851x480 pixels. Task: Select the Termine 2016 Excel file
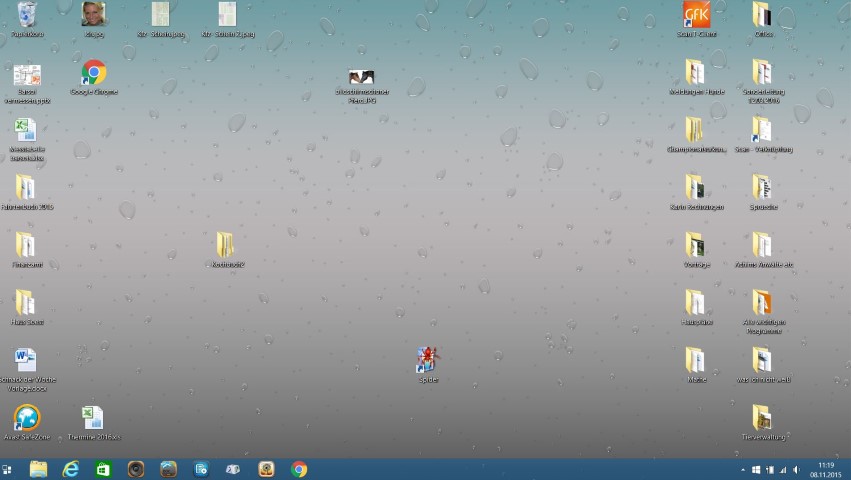pos(93,418)
